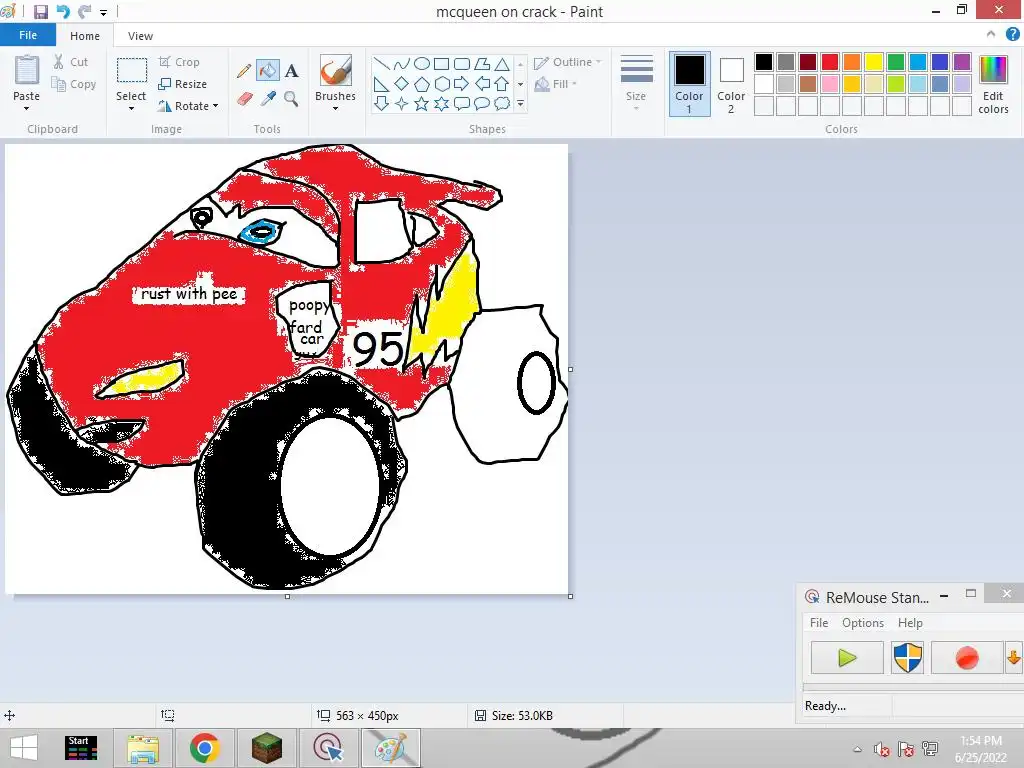Click the Save icon in quick access toolbar
The height and width of the screenshot is (768, 1024).
[x=40, y=12]
